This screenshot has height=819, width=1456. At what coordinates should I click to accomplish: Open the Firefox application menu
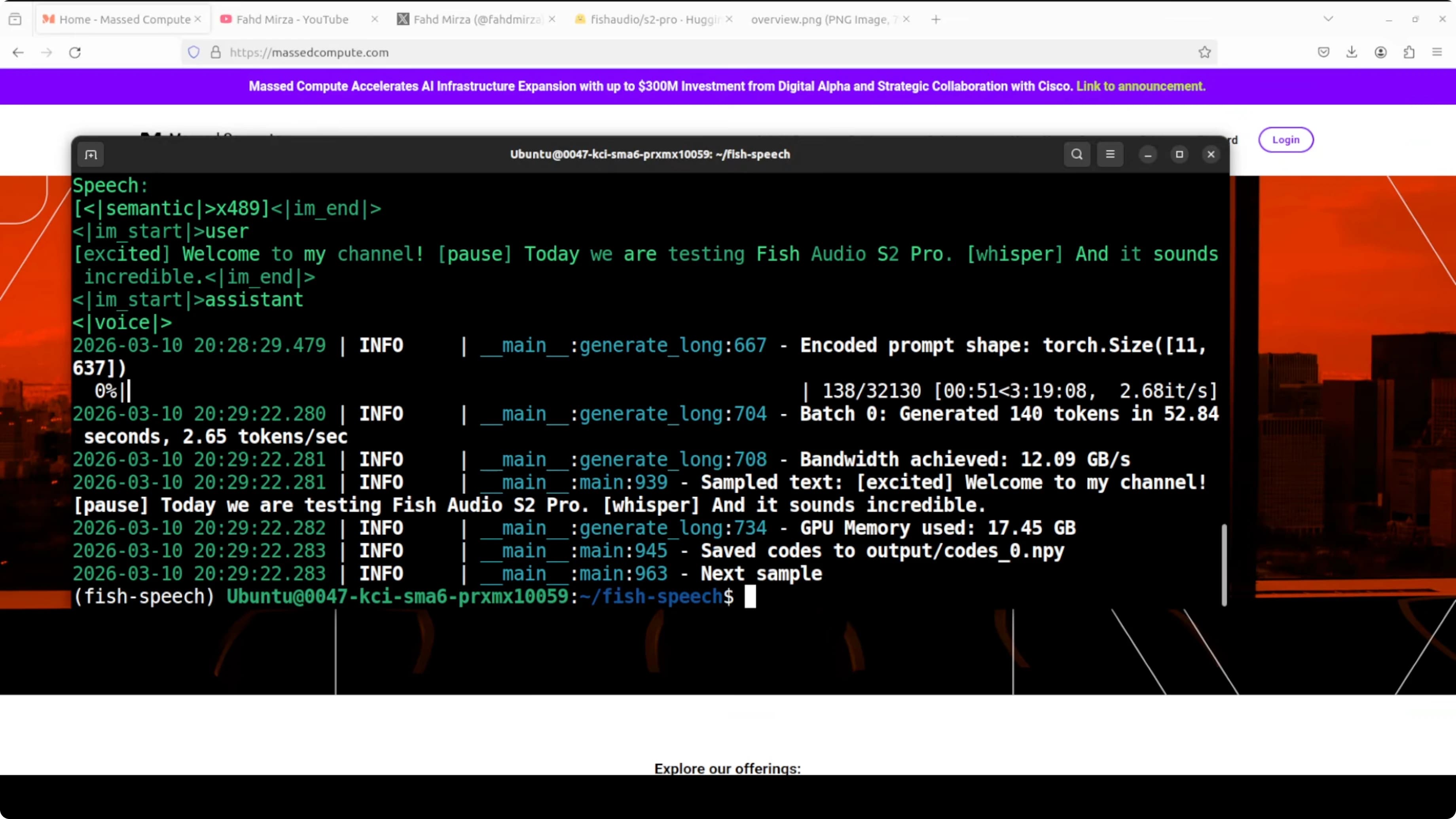[x=1437, y=52]
